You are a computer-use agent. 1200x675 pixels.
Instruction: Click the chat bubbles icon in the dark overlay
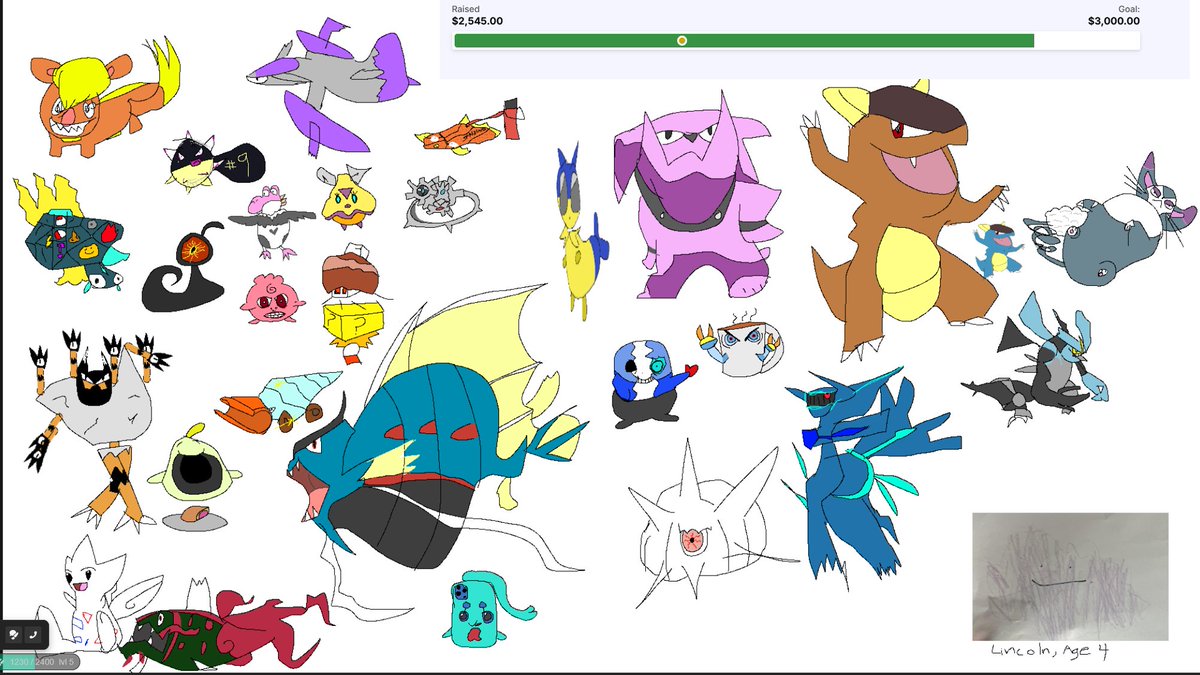(x=14, y=634)
